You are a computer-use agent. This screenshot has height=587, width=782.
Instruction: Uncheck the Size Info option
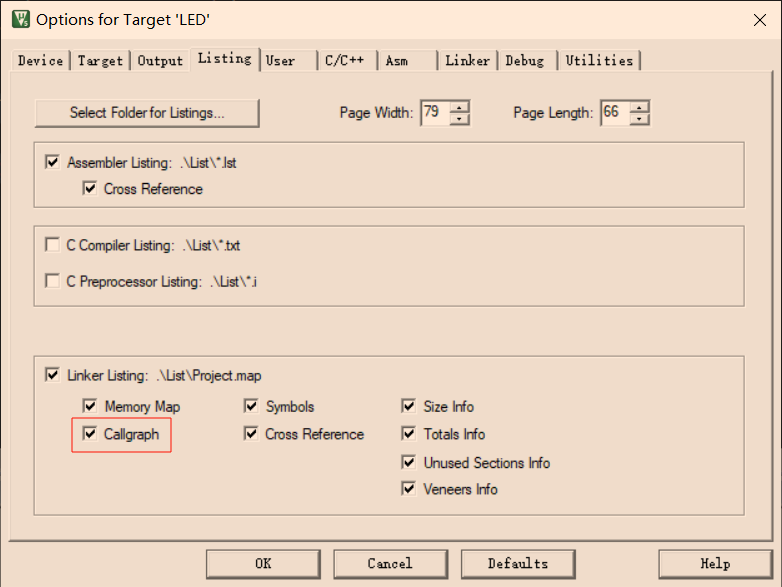(408, 406)
